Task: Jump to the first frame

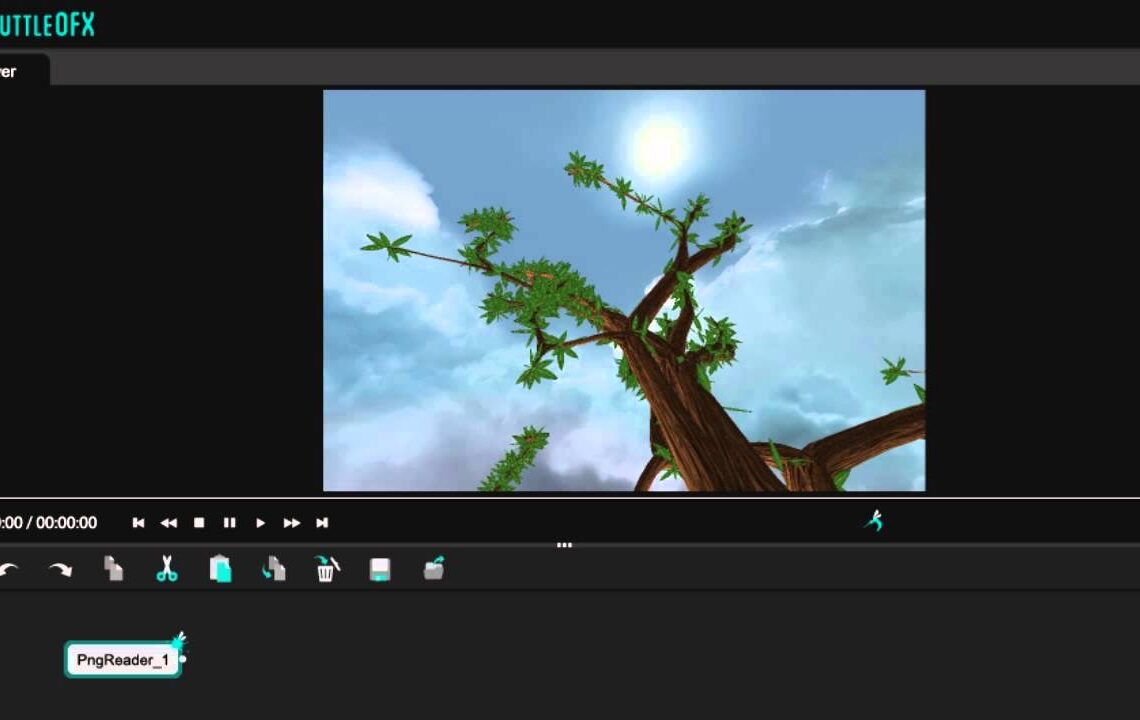Action: point(138,522)
